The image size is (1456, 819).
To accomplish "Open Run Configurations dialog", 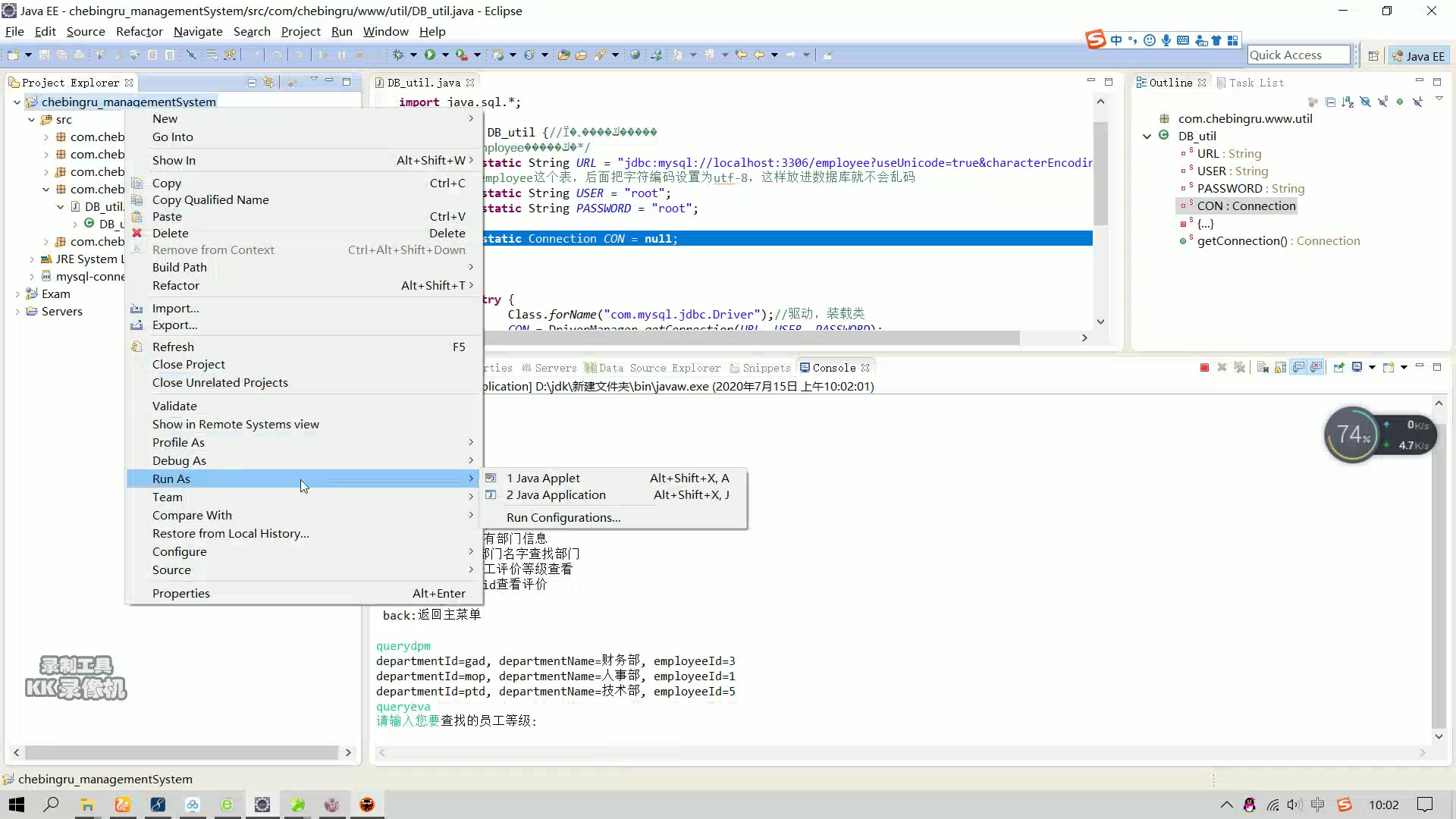I will coord(563,518).
